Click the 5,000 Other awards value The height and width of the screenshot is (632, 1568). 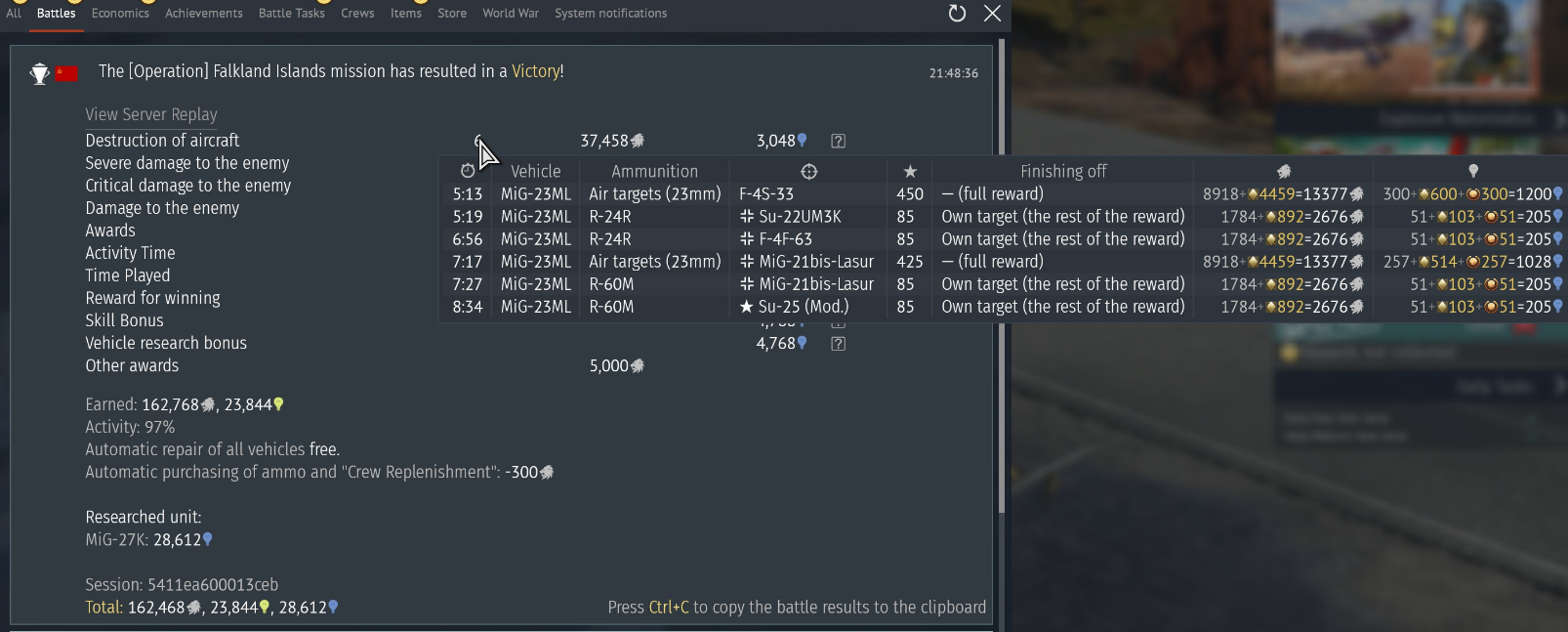tap(617, 366)
